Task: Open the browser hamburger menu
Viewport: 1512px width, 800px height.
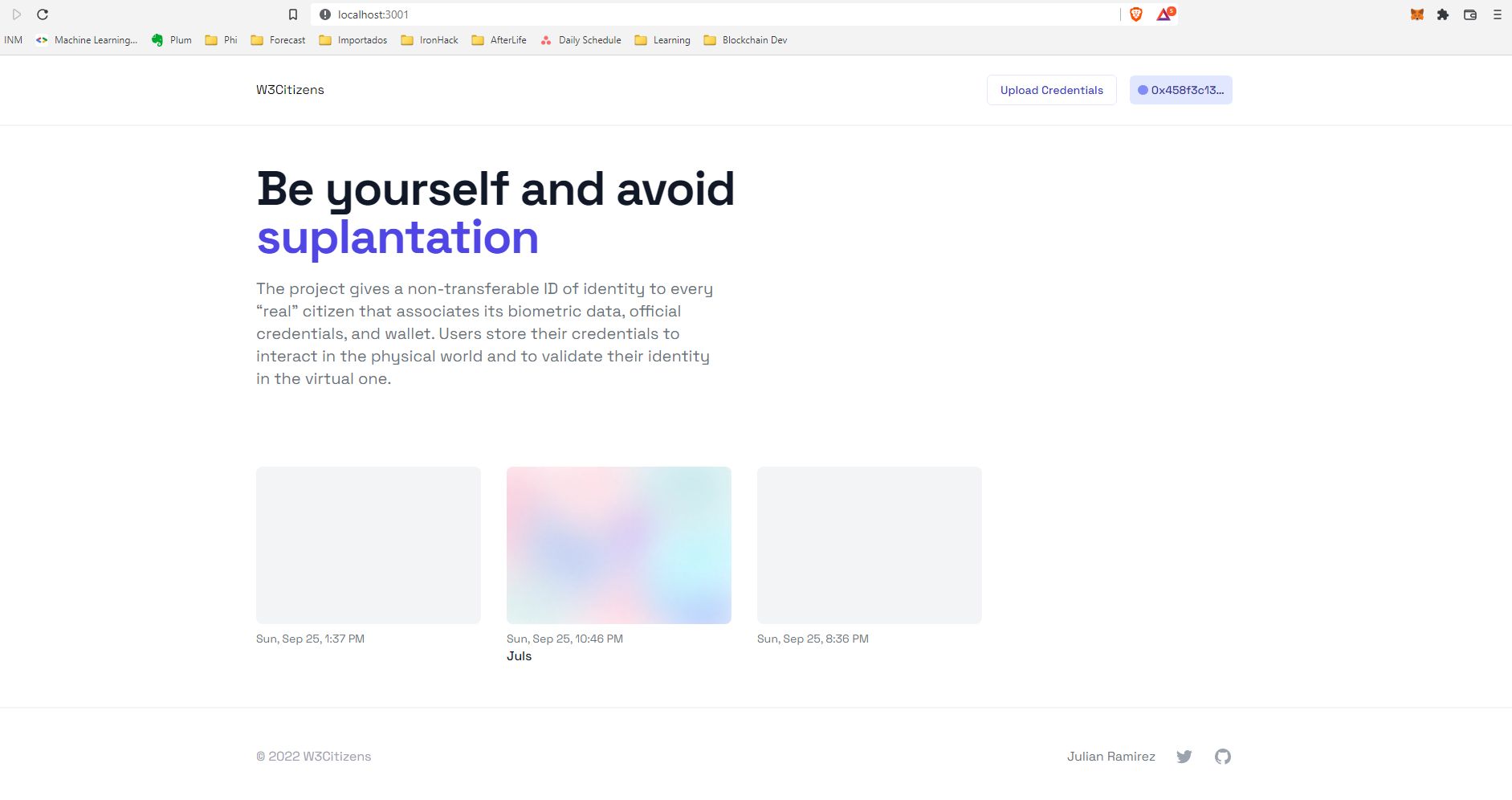Action: [1498, 14]
